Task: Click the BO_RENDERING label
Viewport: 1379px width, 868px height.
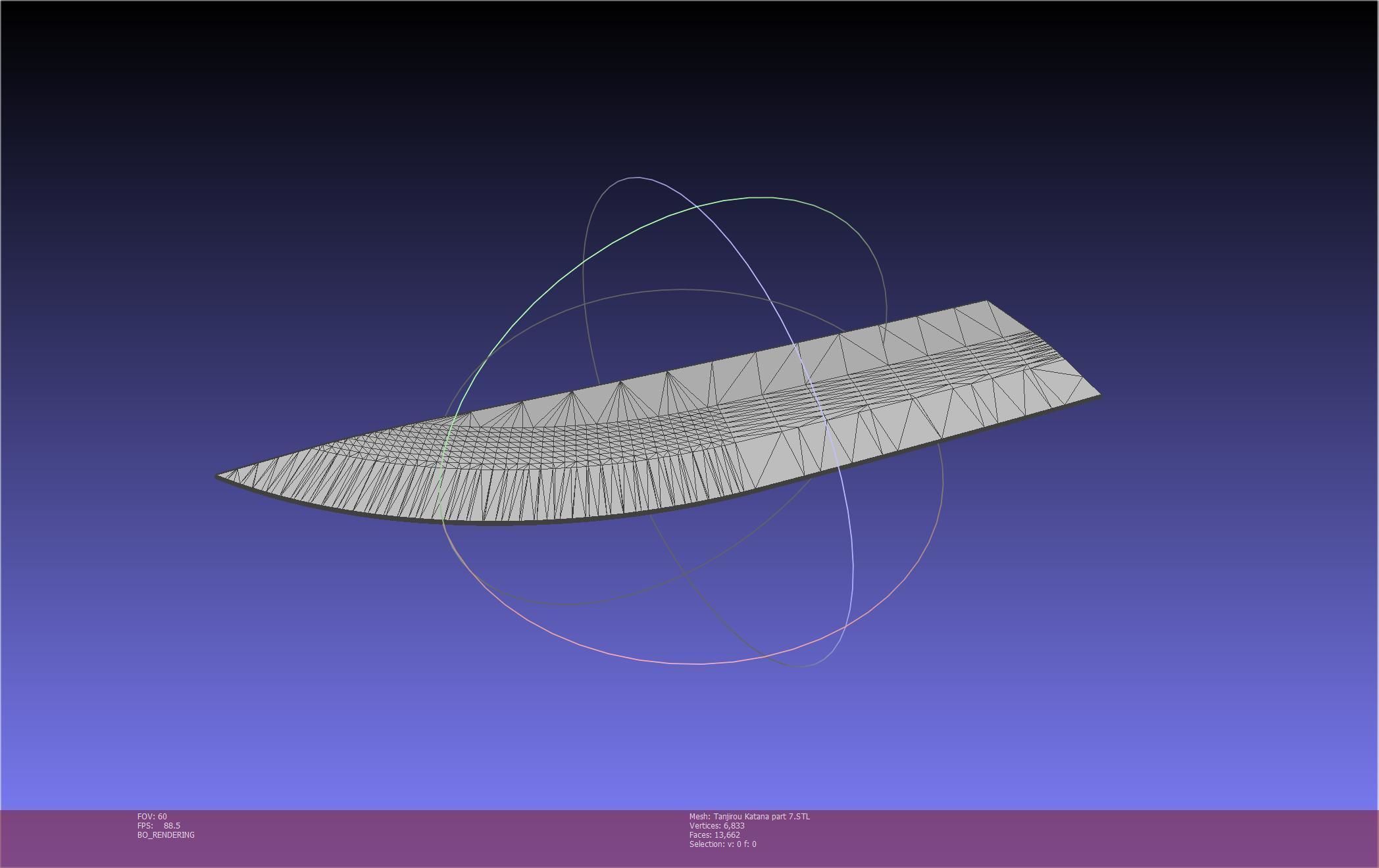Action: (x=166, y=835)
